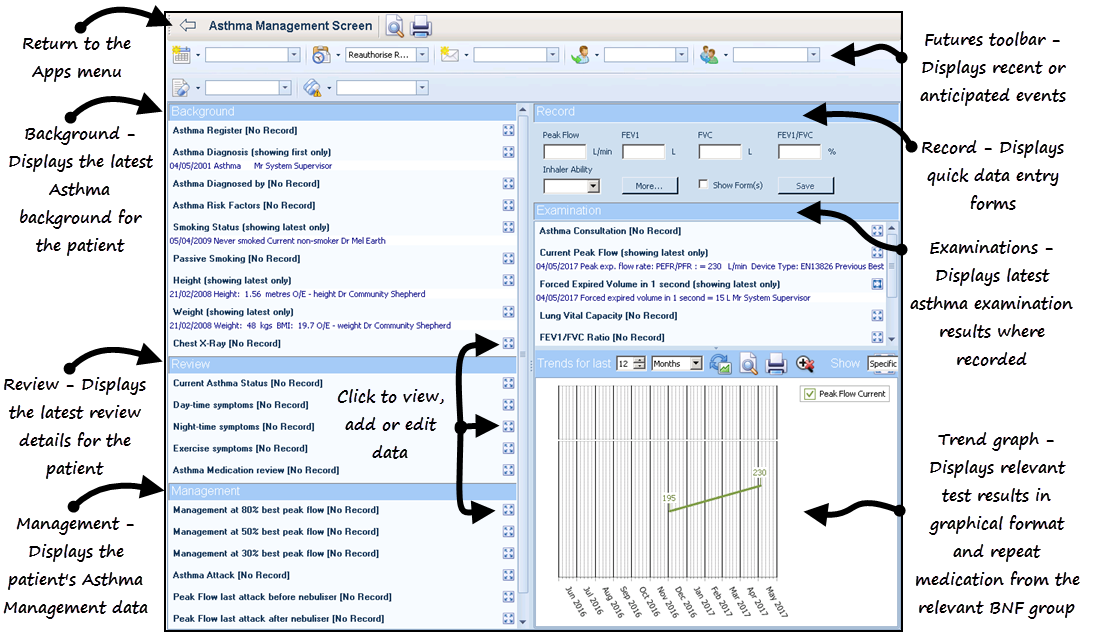The height and width of the screenshot is (633, 1096).
Task: Click the printer icon beside print preview
Action: click(x=421, y=26)
